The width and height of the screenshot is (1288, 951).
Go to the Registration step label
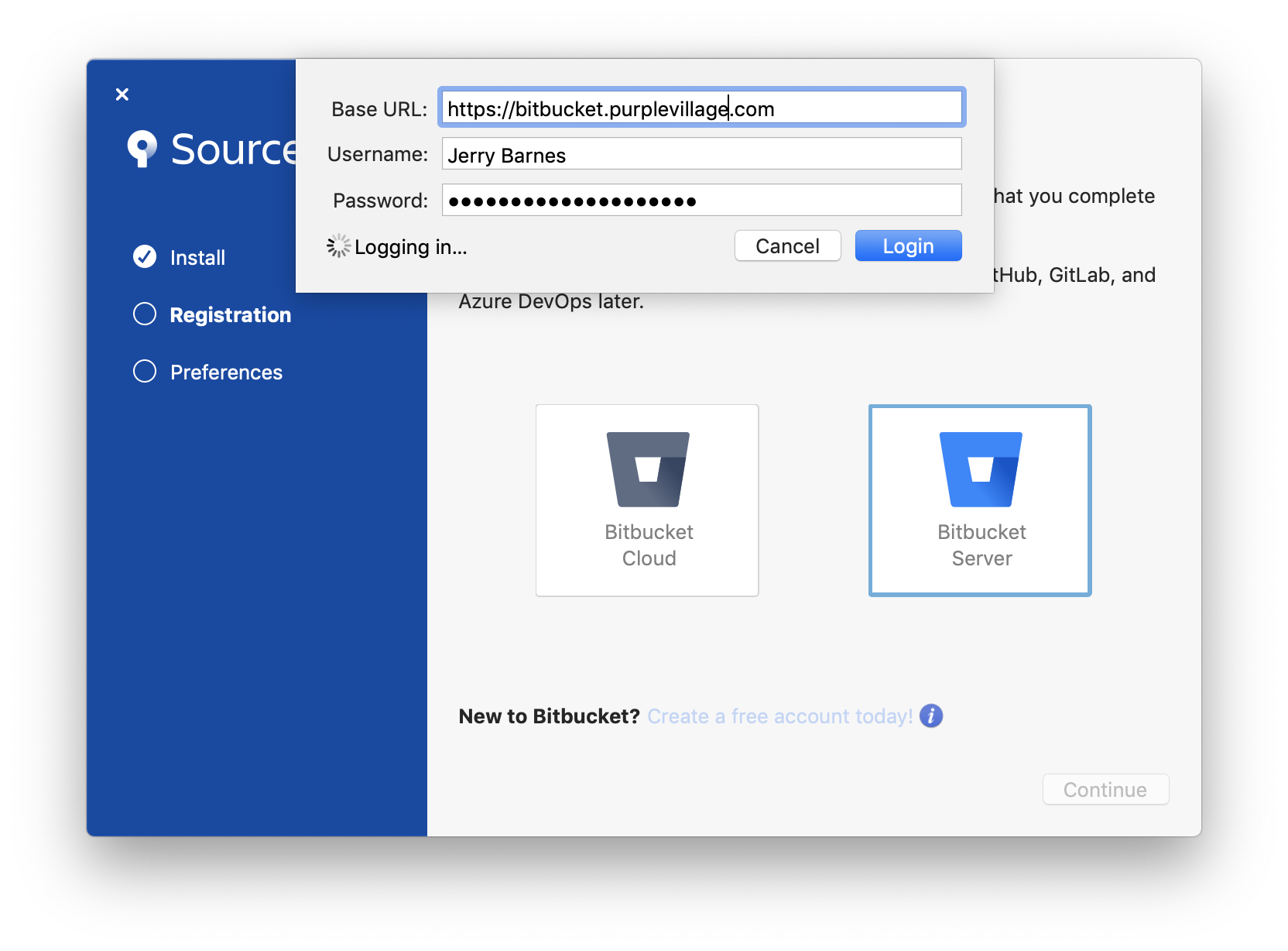(x=231, y=314)
